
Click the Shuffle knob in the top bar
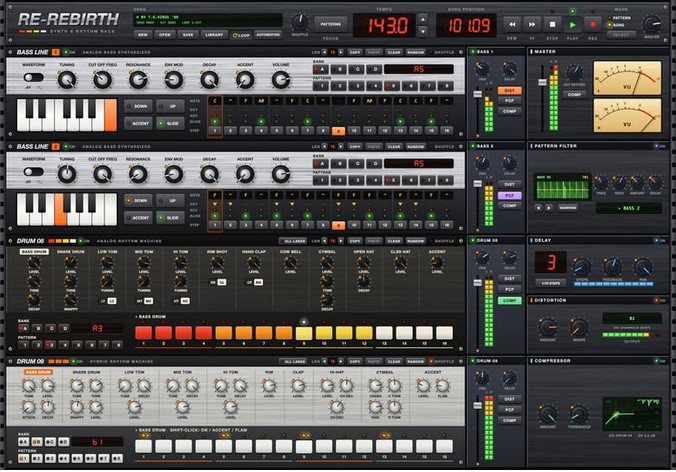point(300,22)
